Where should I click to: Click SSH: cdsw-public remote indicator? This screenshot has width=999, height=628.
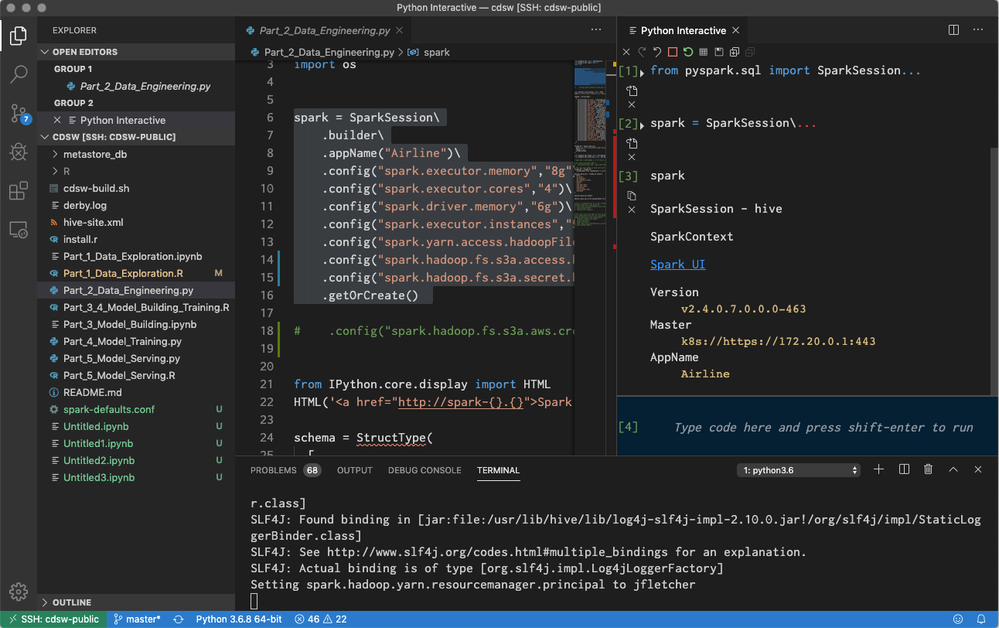pyautogui.click(x=54, y=619)
